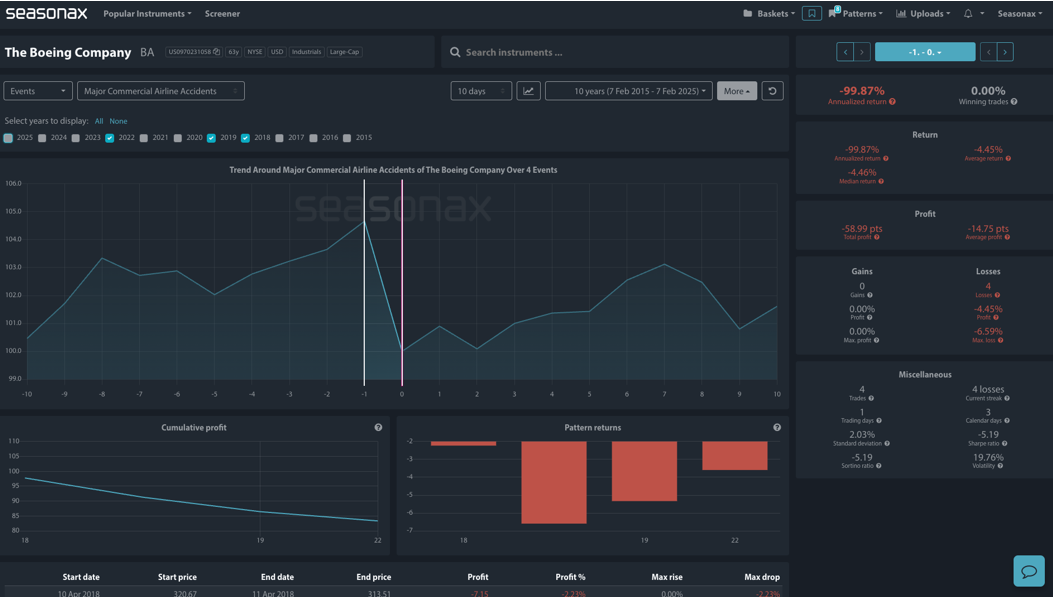
Task: Click the reset circular arrow button
Action: pyautogui.click(x=772, y=91)
